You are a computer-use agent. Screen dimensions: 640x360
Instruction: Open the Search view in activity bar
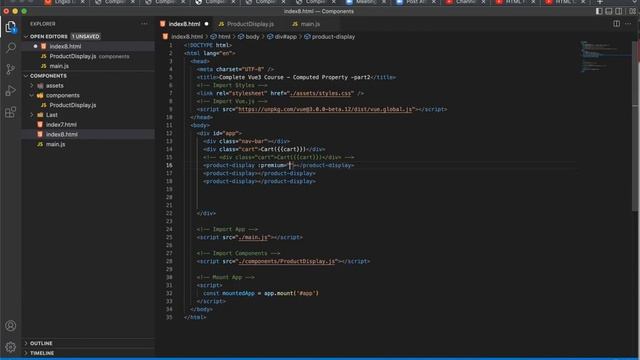(x=11, y=48)
